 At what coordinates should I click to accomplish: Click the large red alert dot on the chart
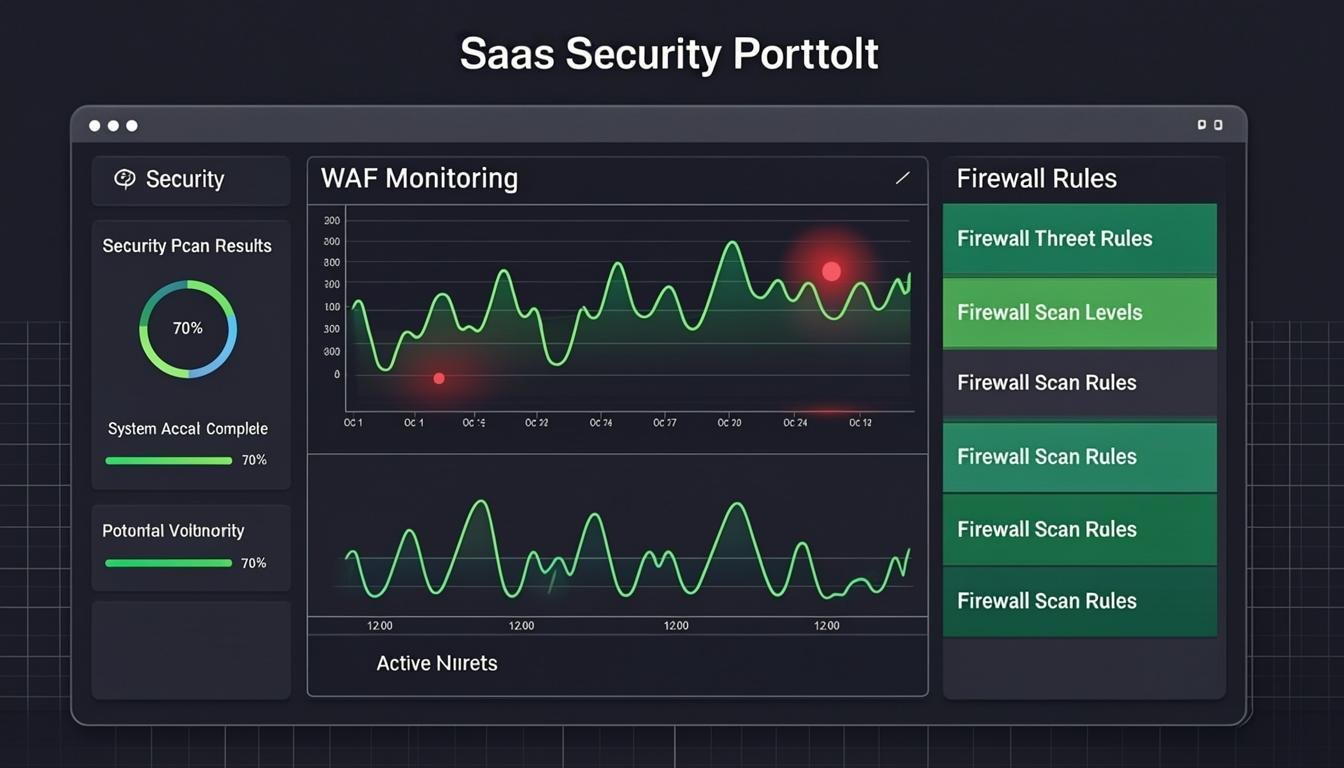[x=831, y=271]
